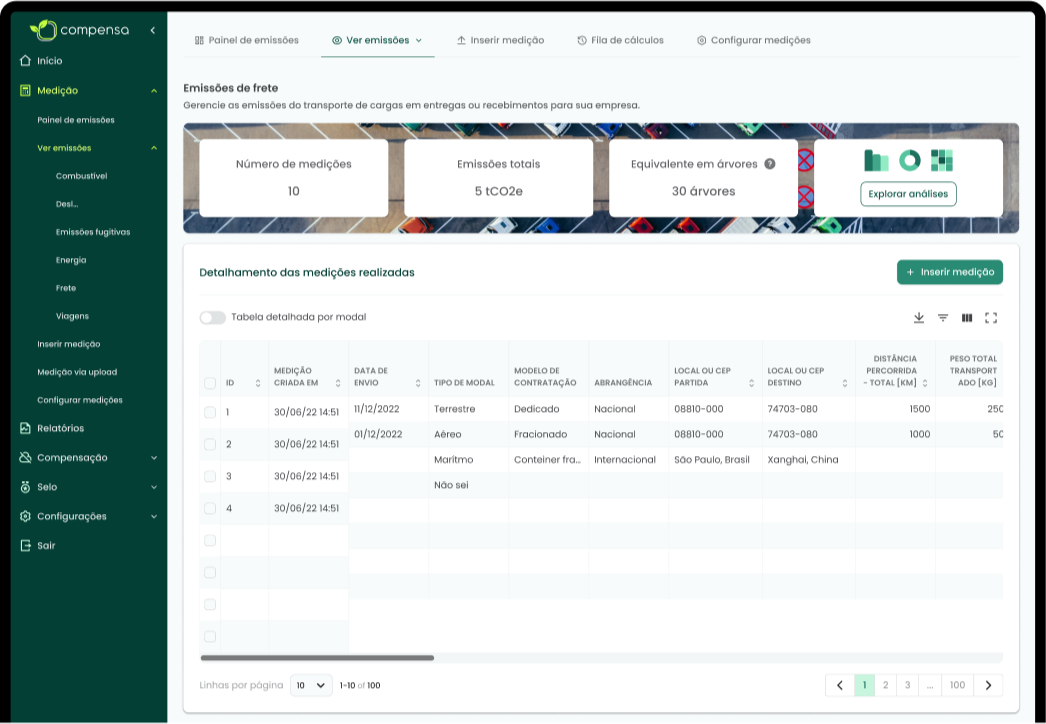1046x724 pixels.
Task: Open the Linhas por página dropdown
Action: point(311,686)
